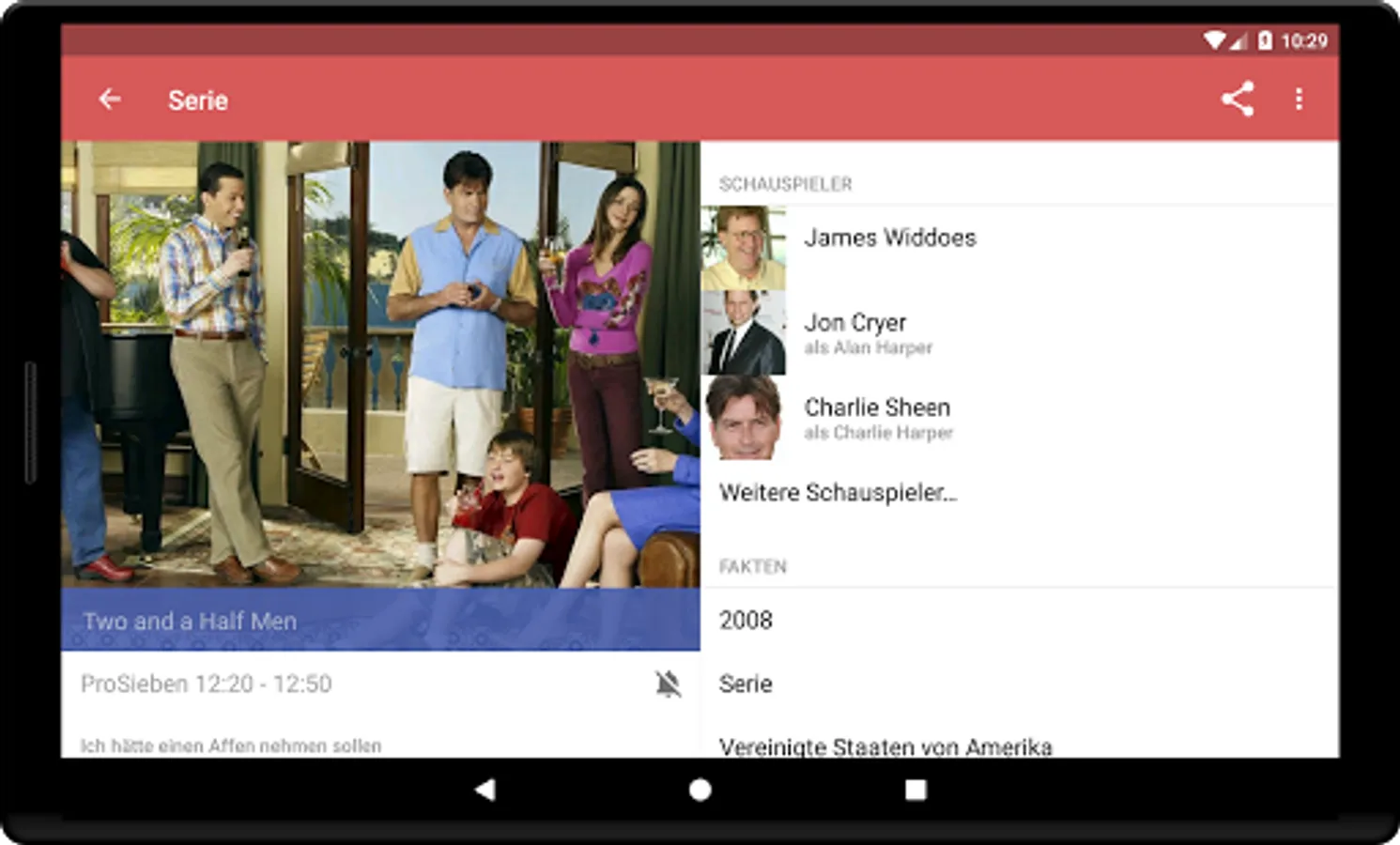Open Charlie Sheen actor photo

click(x=743, y=417)
